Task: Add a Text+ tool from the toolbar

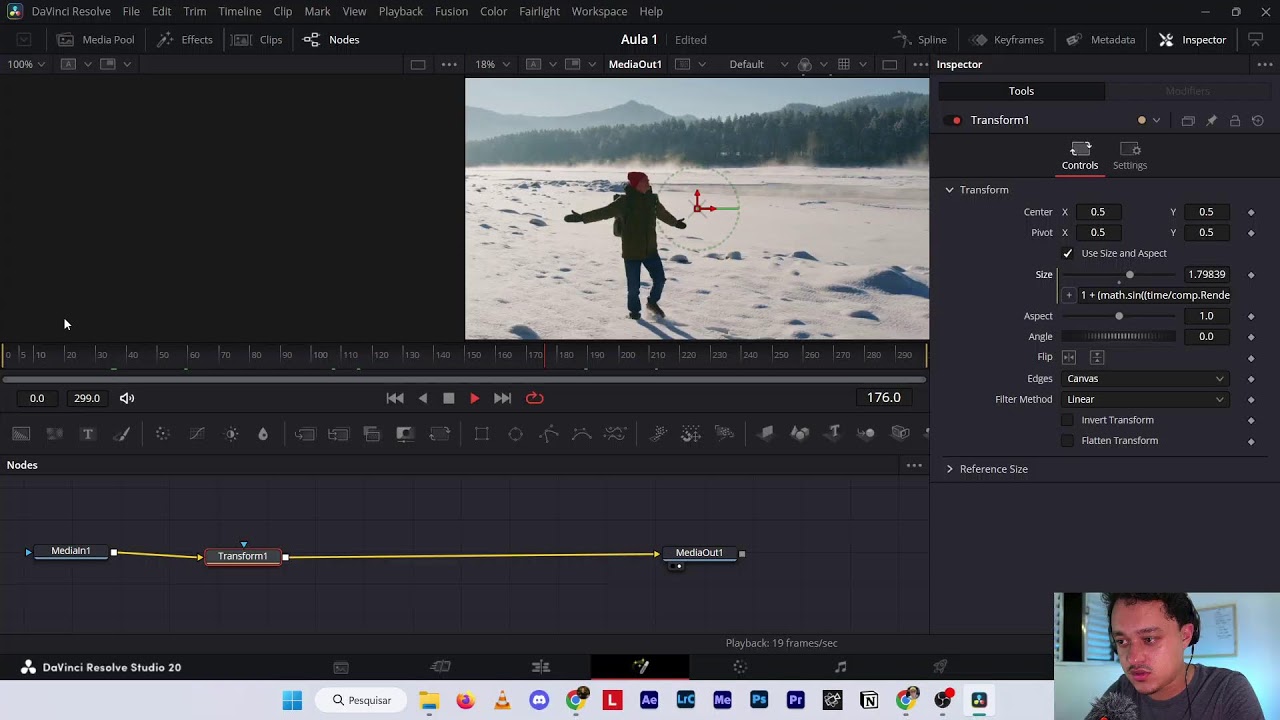Action: (x=88, y=433)
